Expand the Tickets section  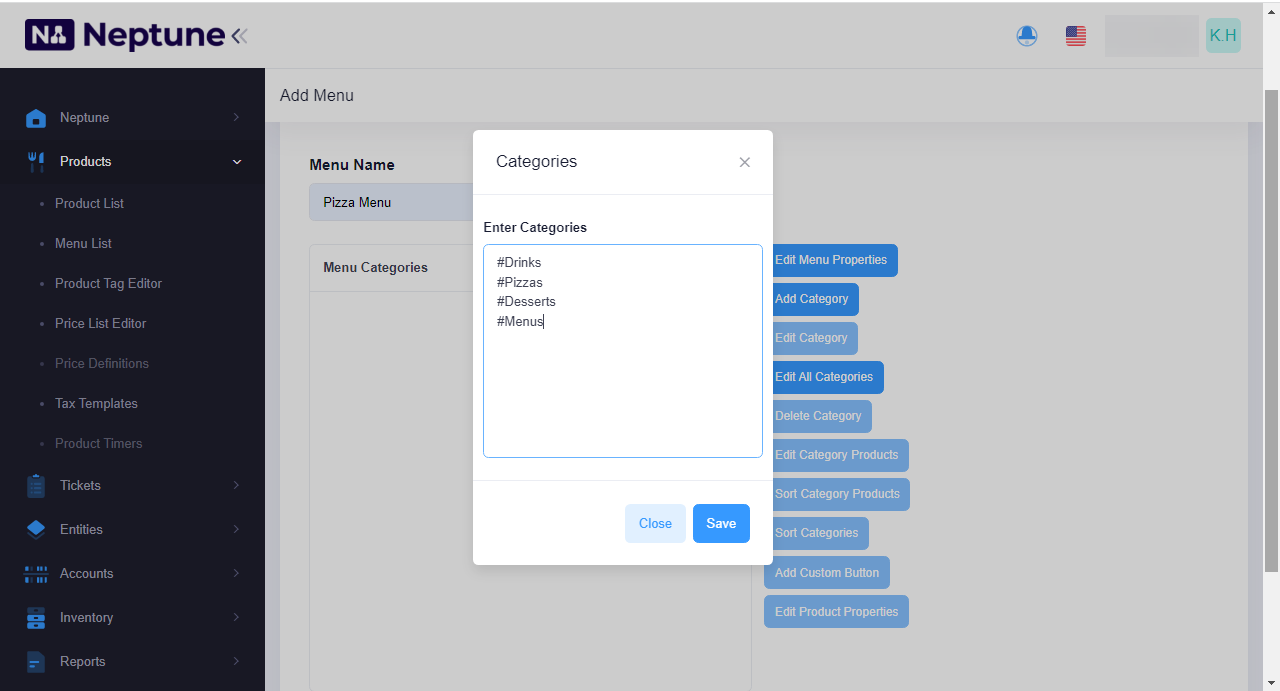click(237, 485)
